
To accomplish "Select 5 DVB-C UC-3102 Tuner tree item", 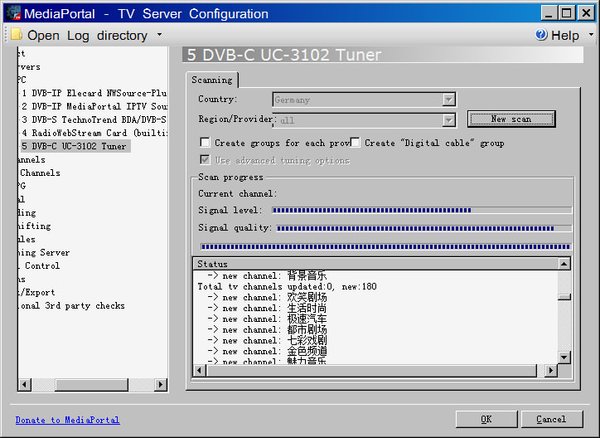I will 74,146.
